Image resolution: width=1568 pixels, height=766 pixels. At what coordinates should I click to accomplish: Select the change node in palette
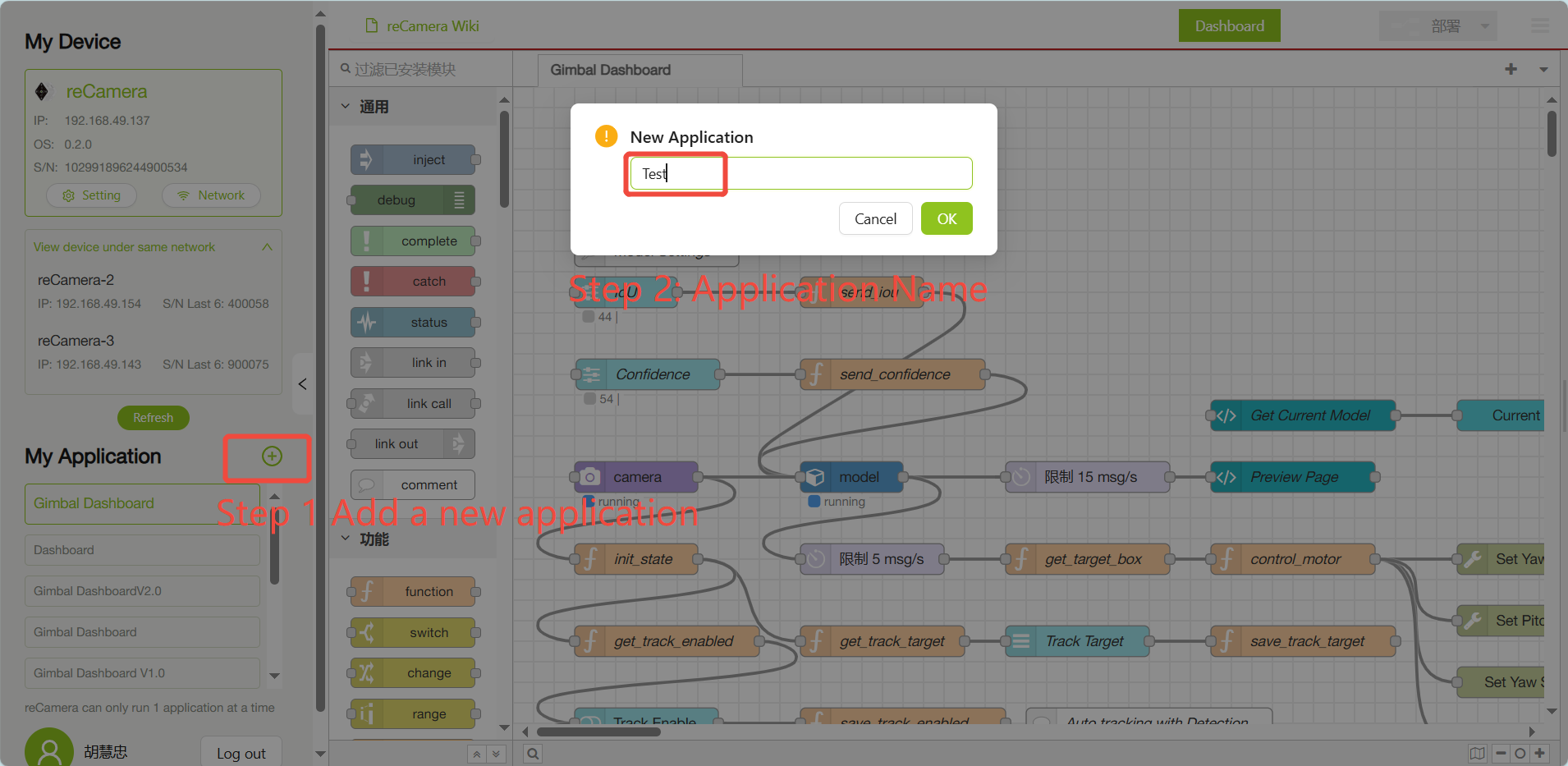[x=413, y=672]
